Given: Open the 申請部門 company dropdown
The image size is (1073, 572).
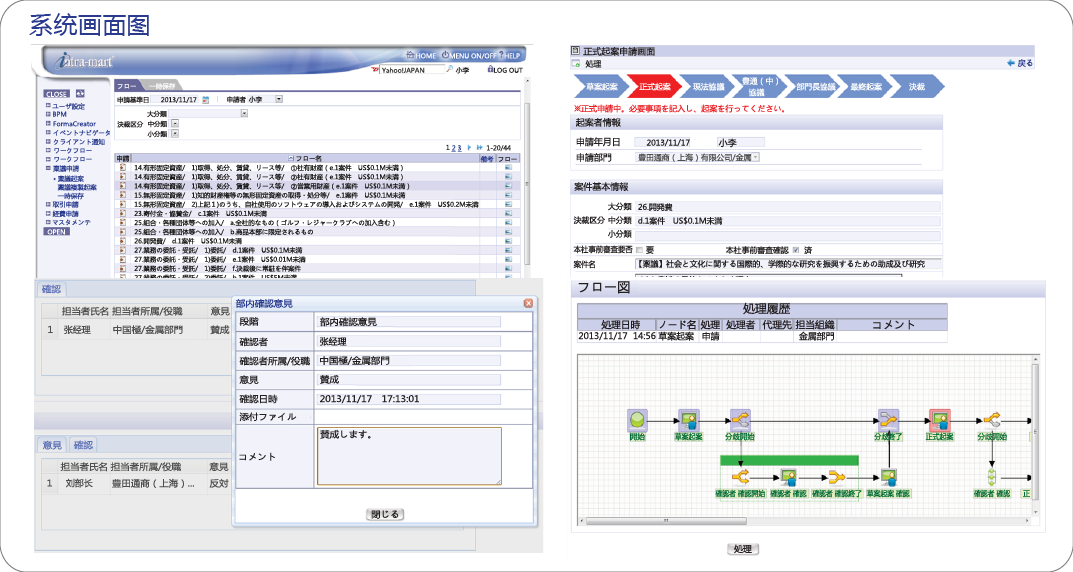Looking at the screenshot, I should coord(756,158).
